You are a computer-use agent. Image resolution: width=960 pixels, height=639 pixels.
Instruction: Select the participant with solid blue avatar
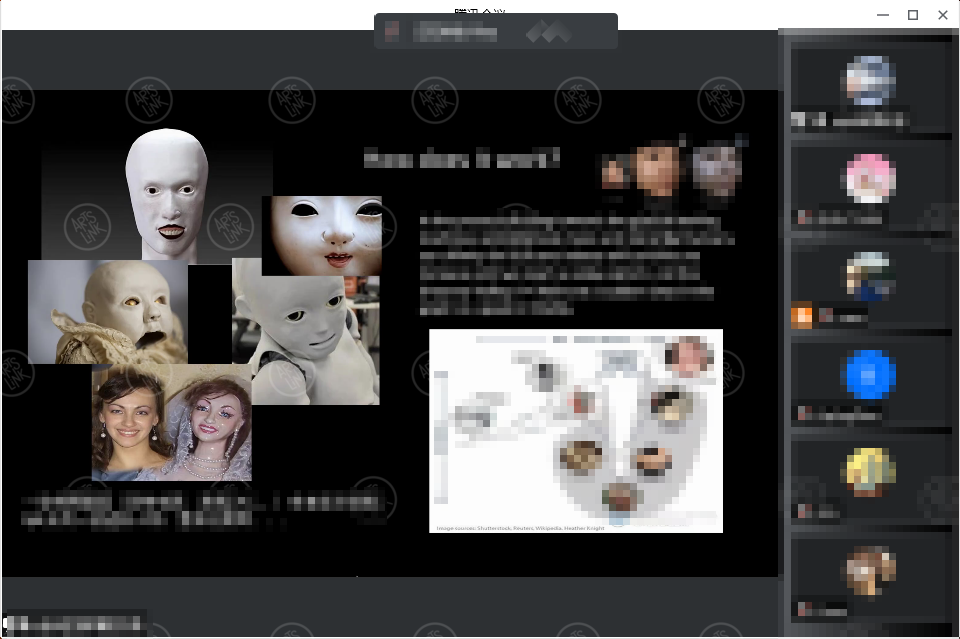click(x=868, y=374)
